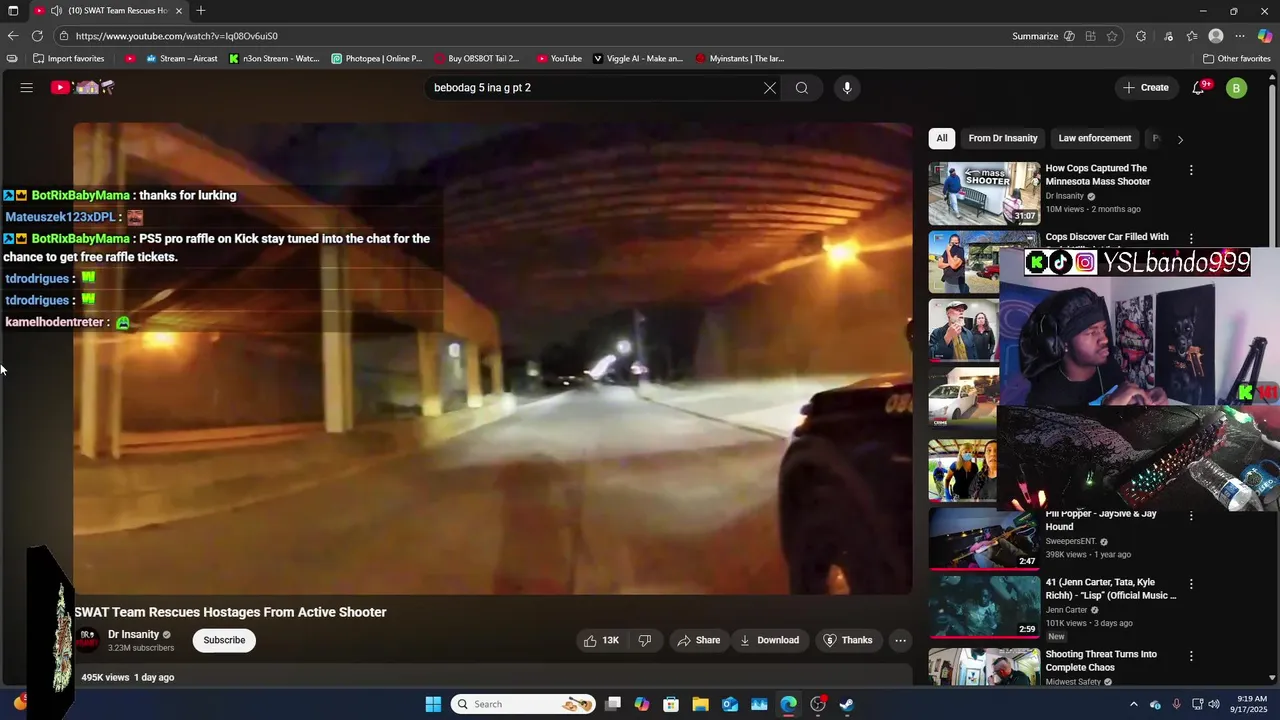Open Microsoft Store from the taskbar
1280x720 pixels.
point(671,704)
